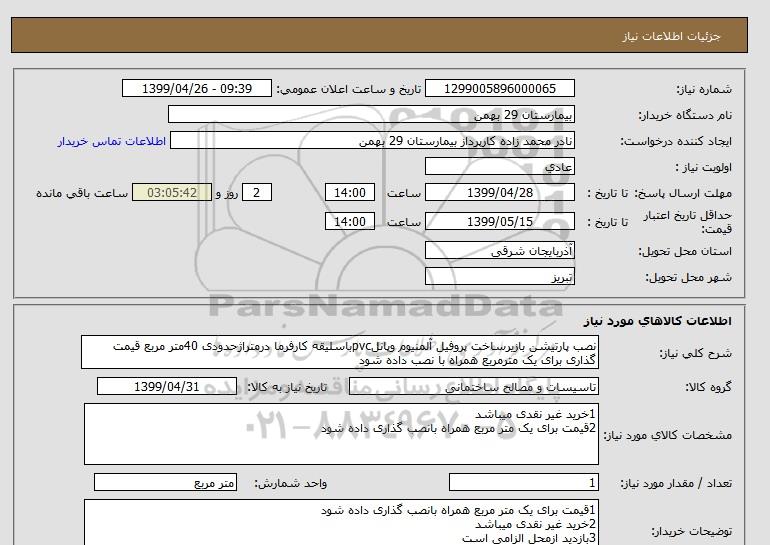The image size is (770, 545).
Task: Select remaining days field showing 2
Action: tap(256, 193)
